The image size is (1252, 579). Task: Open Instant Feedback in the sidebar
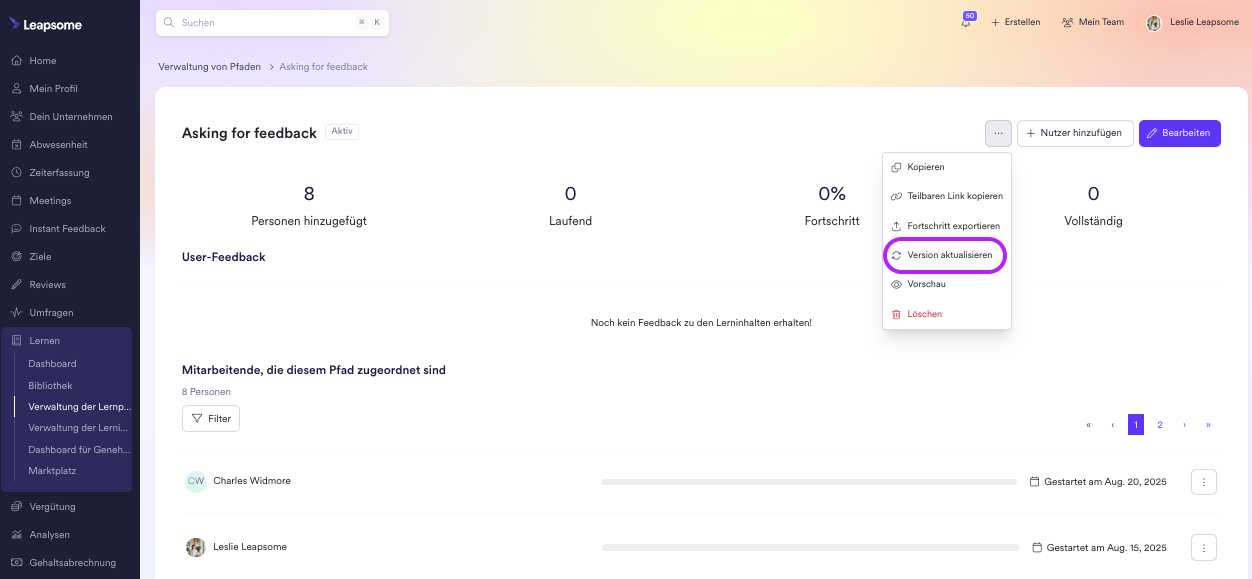click(x=67, y=229)
